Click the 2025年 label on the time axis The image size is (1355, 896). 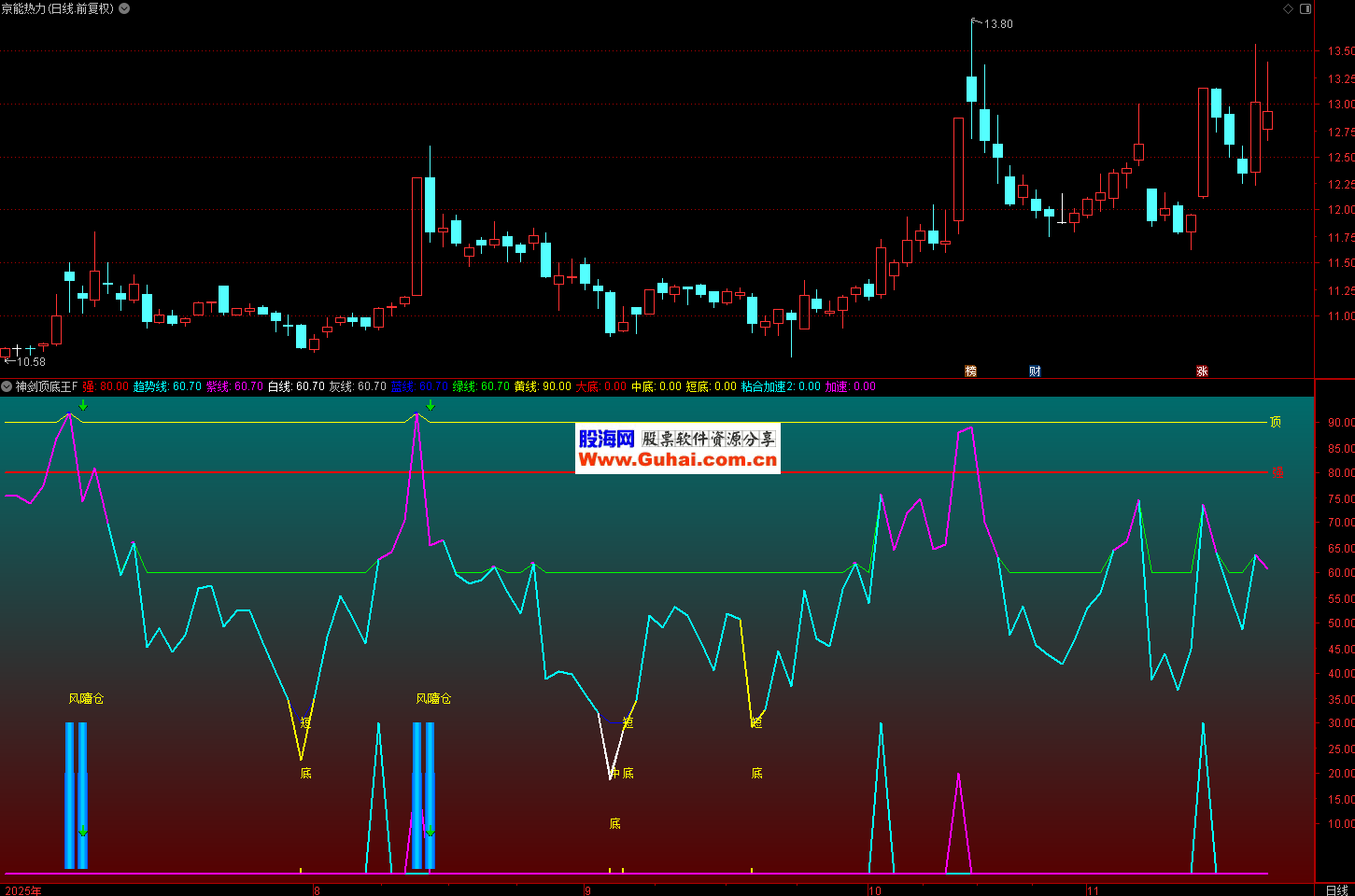pos(23,890)
